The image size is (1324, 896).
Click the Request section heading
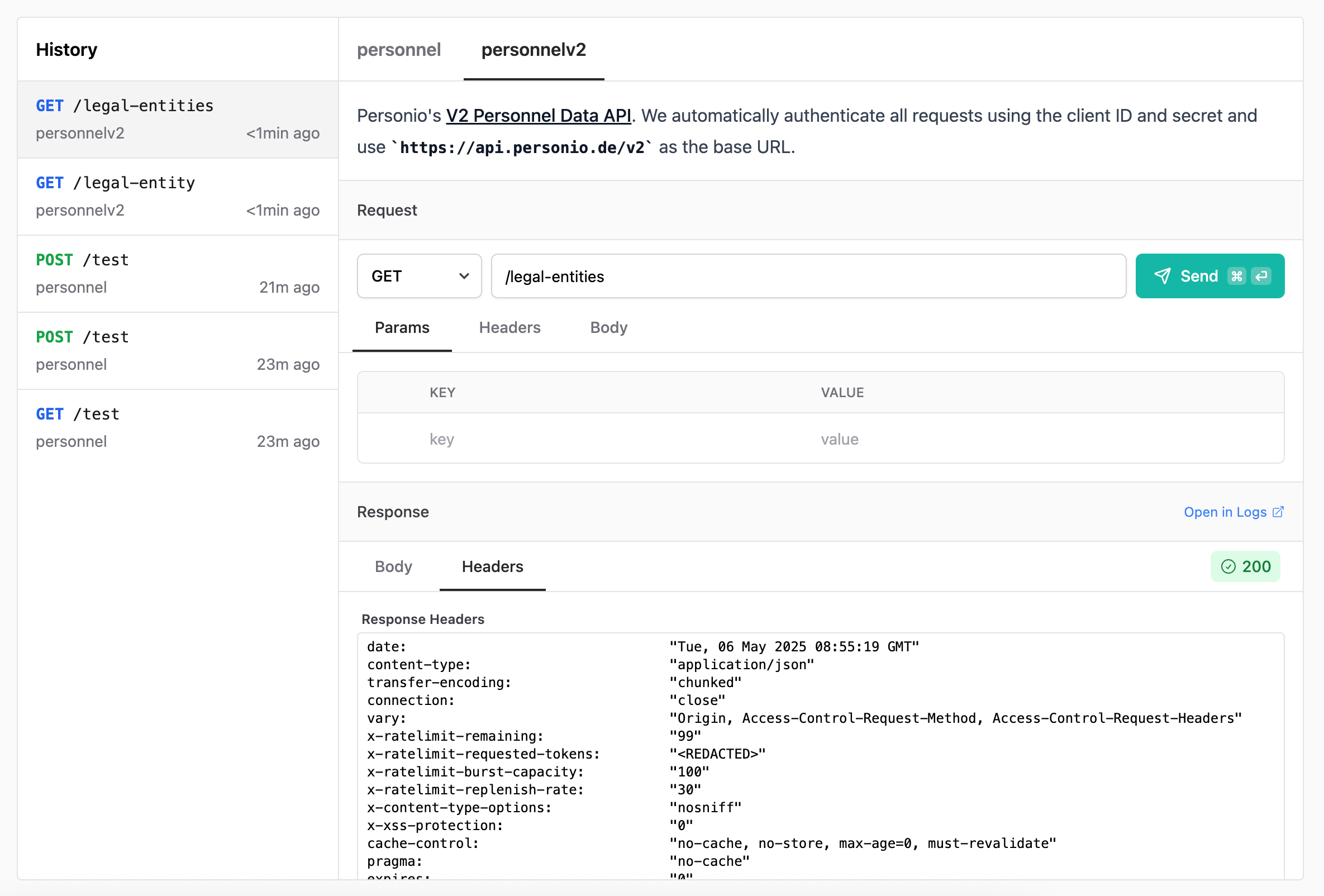[x=387, y=210]
